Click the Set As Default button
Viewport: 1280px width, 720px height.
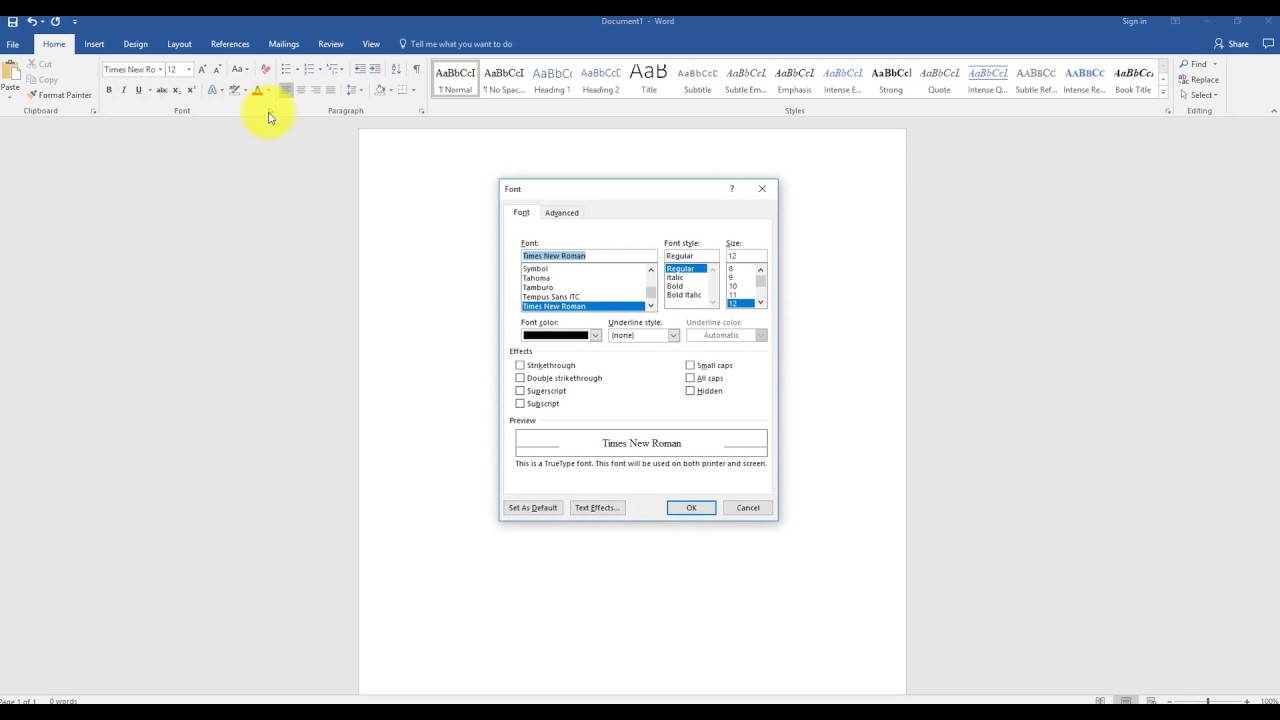(x=532, y=508)
